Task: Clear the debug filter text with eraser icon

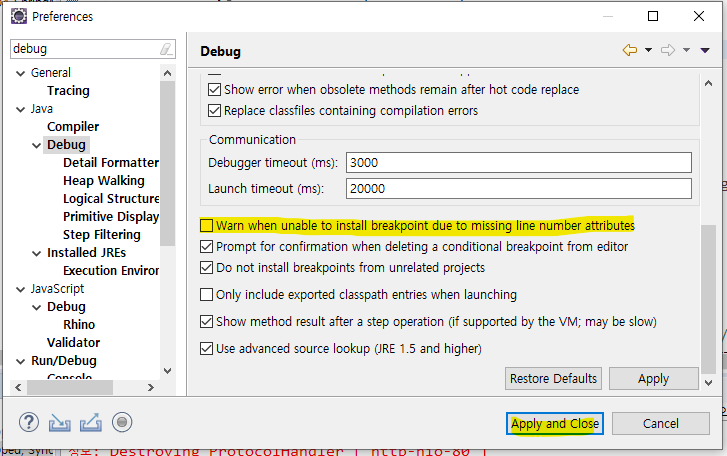Action: click(166, 49)
